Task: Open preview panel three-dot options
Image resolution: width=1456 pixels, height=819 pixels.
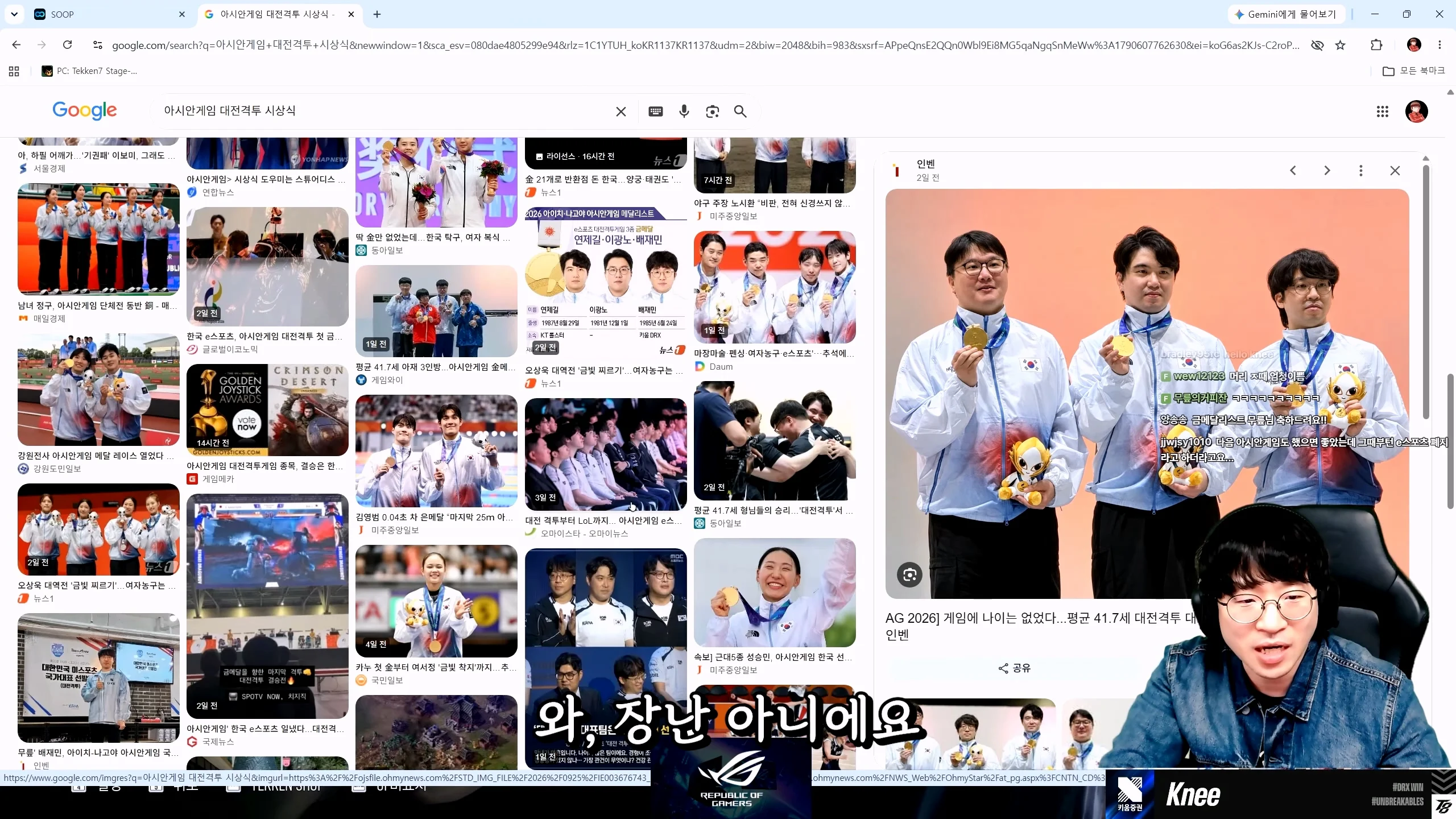Action: (x=1361, y=171)
